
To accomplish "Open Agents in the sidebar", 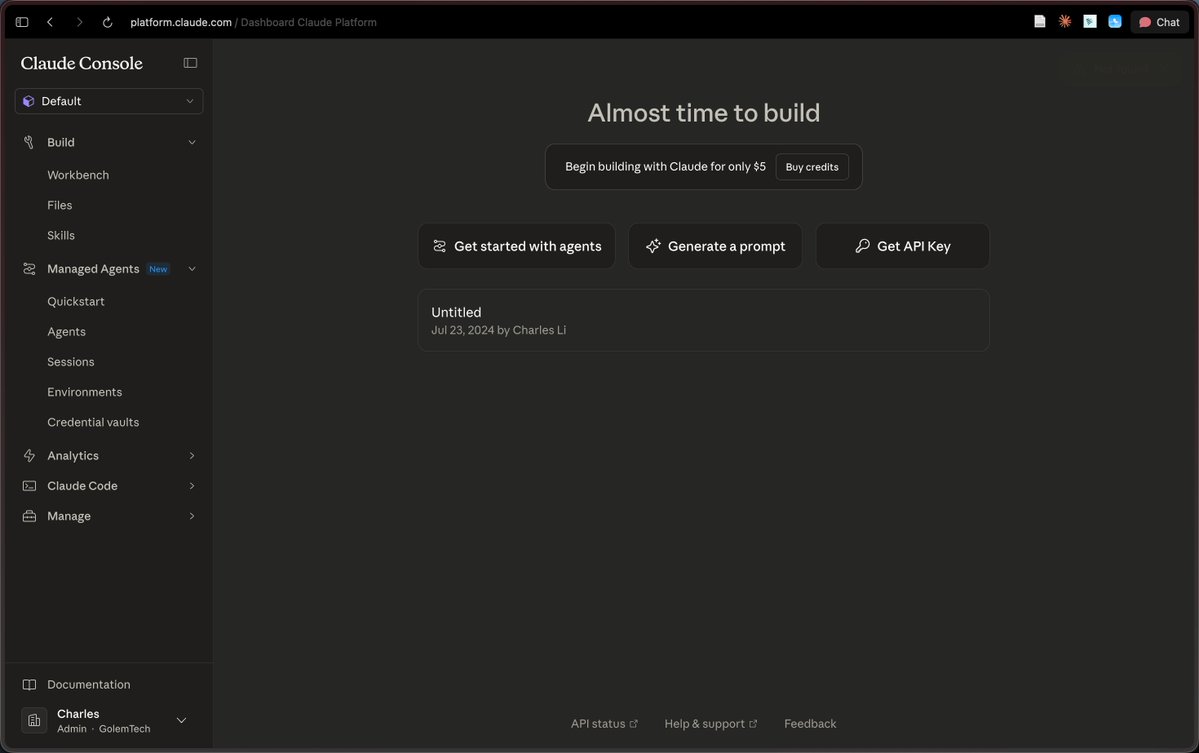I will [x=67, y=332].
